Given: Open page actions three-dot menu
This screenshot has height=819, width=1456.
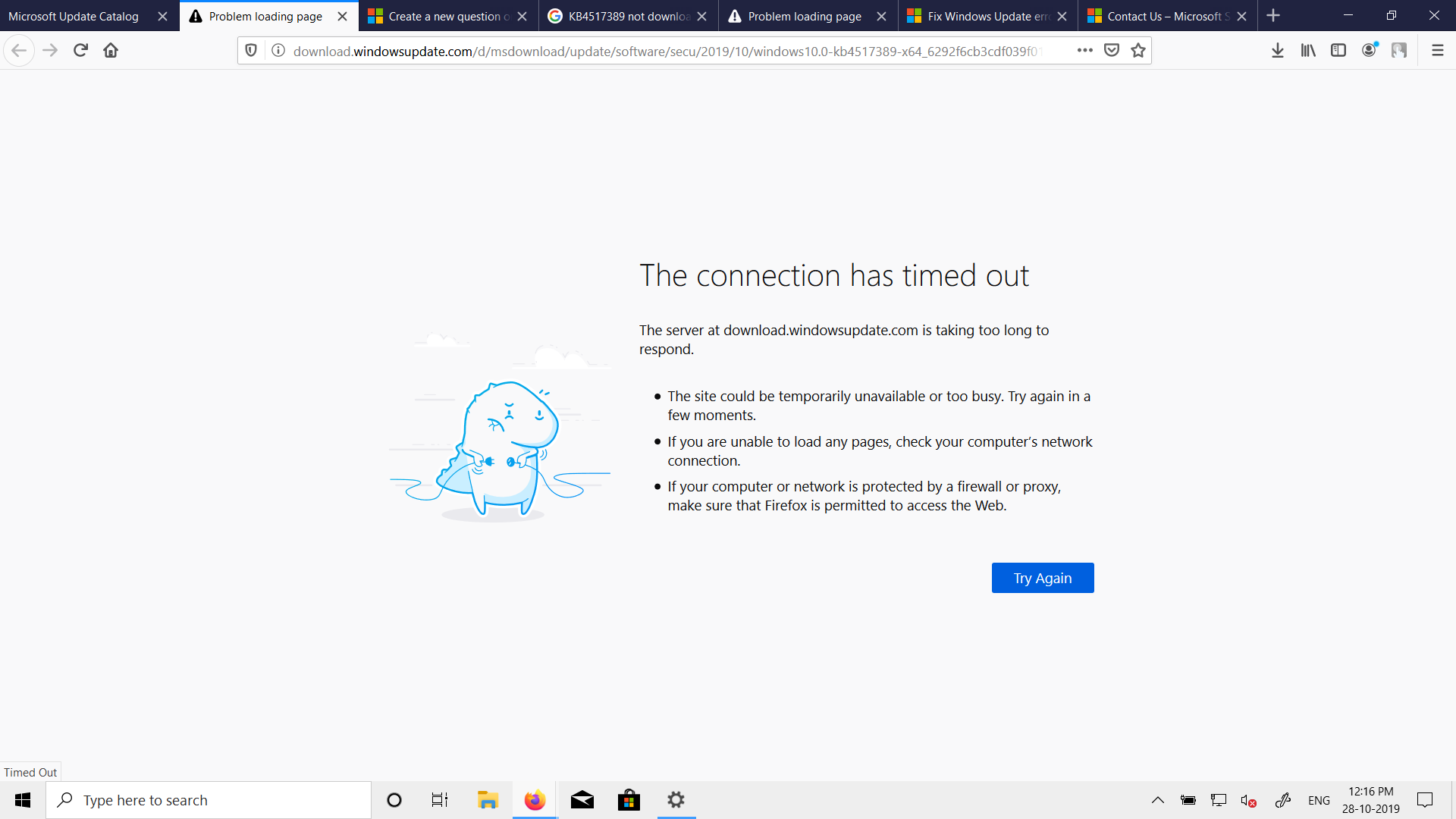Looking at the screenshot, I should [x=1085, y=51].
